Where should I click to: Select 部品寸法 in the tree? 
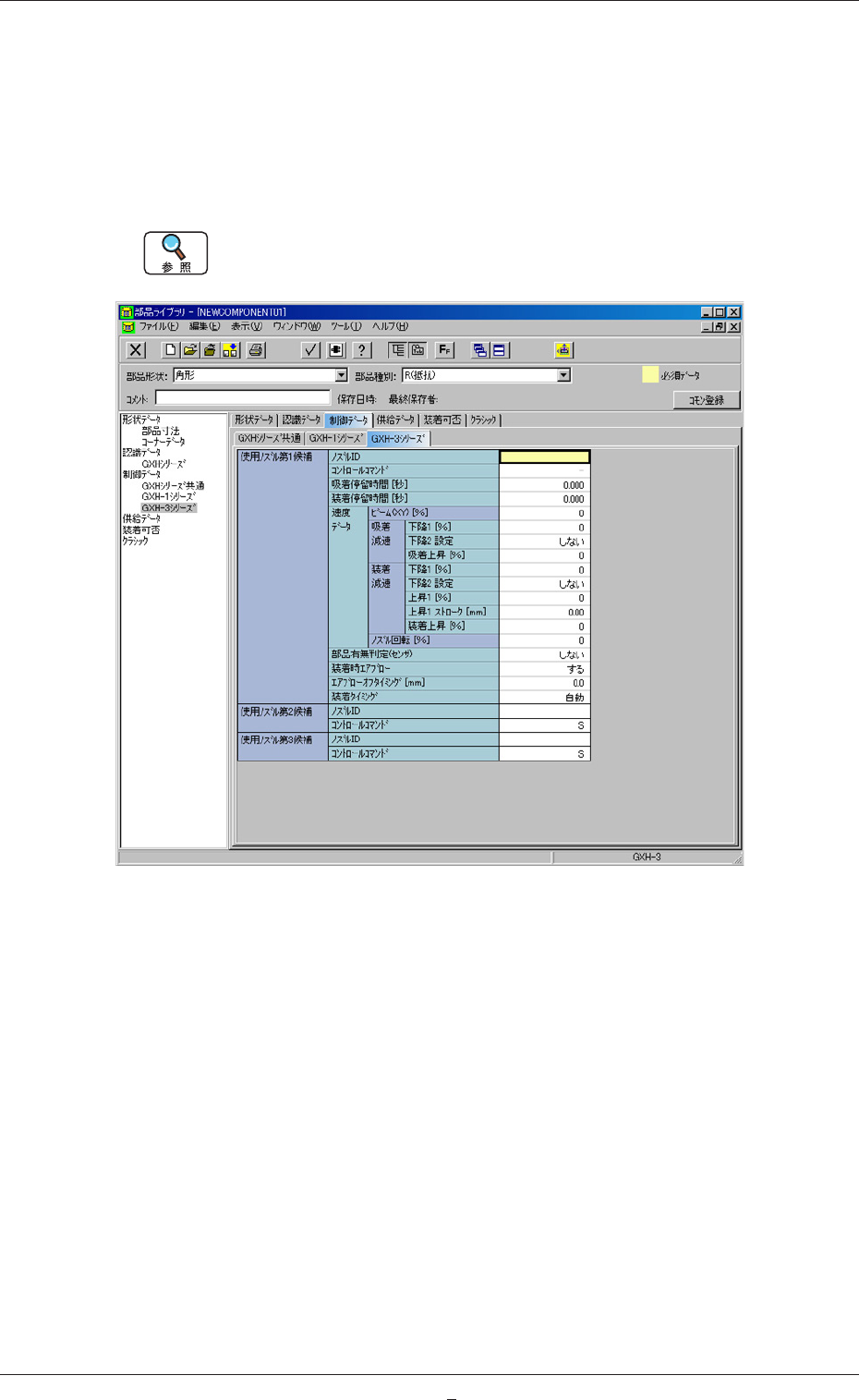click(161, 431)
